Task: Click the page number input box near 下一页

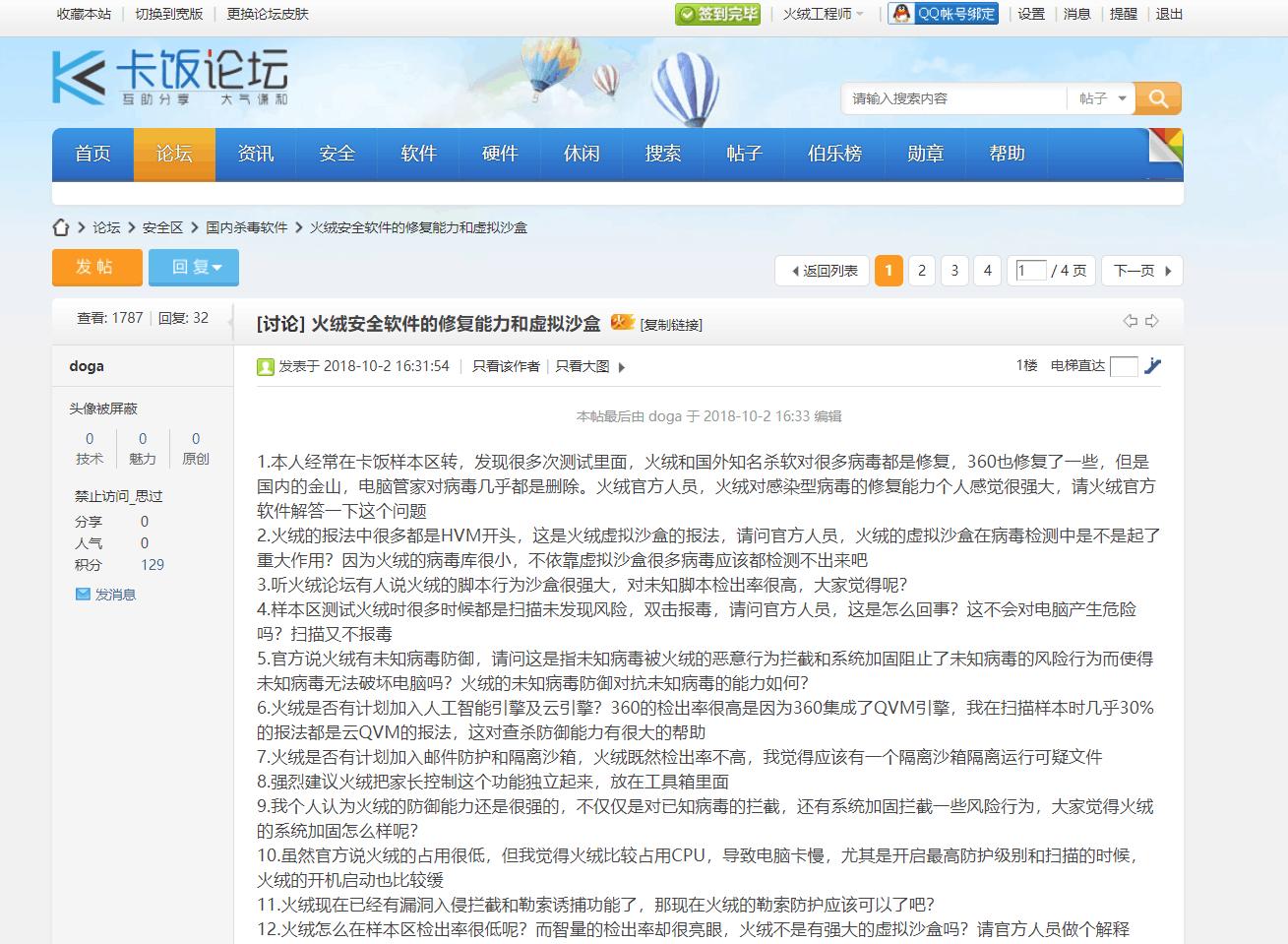Action: point(1029,270)
